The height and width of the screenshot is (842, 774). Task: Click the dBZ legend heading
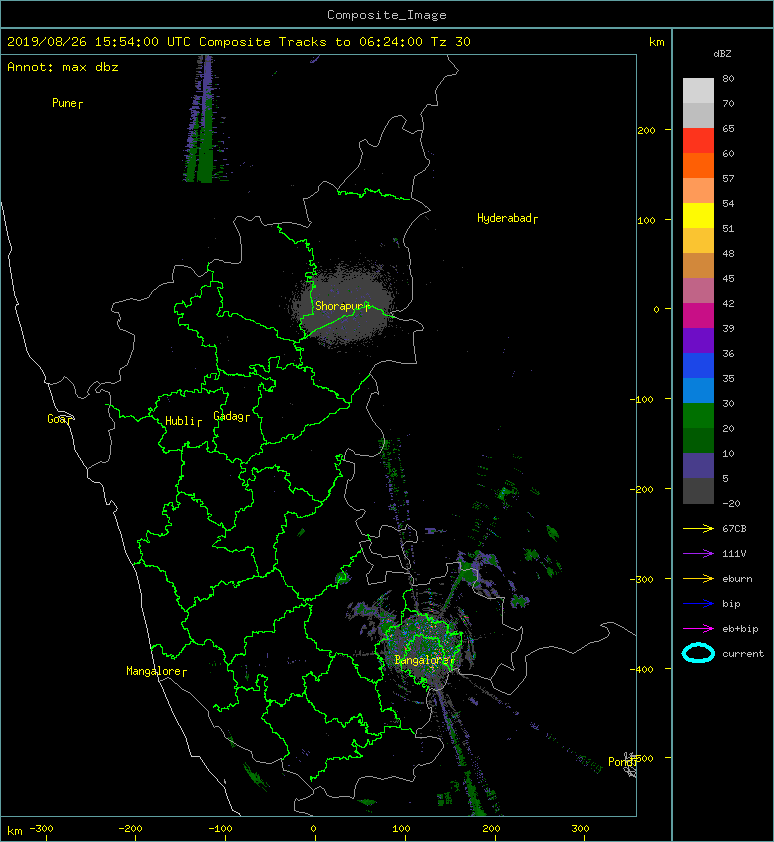pyautogui.click(x=722, y=54)
